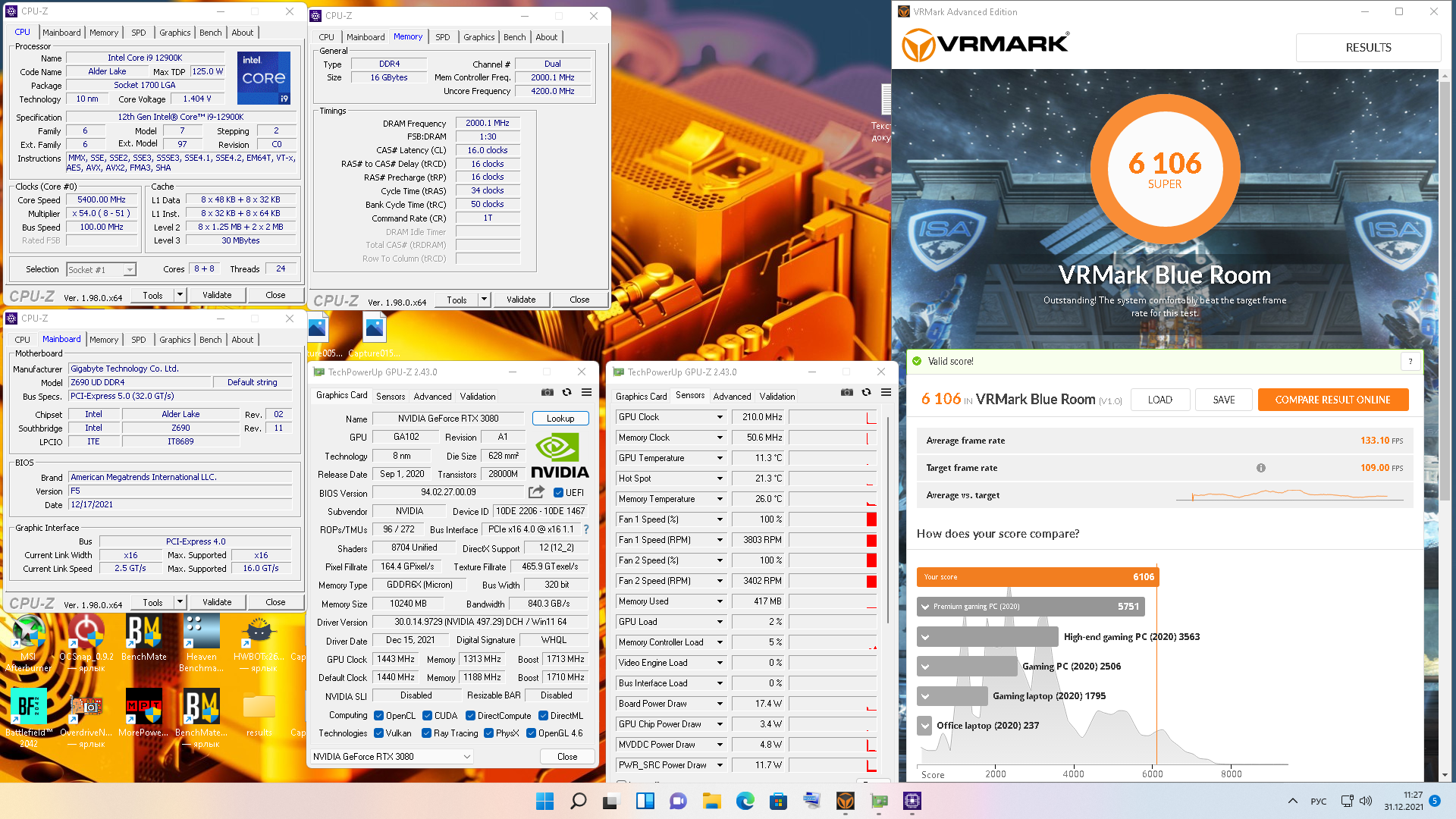Click GPU Clock sensor graph bar
The image size is (1456, 819).
833,417
